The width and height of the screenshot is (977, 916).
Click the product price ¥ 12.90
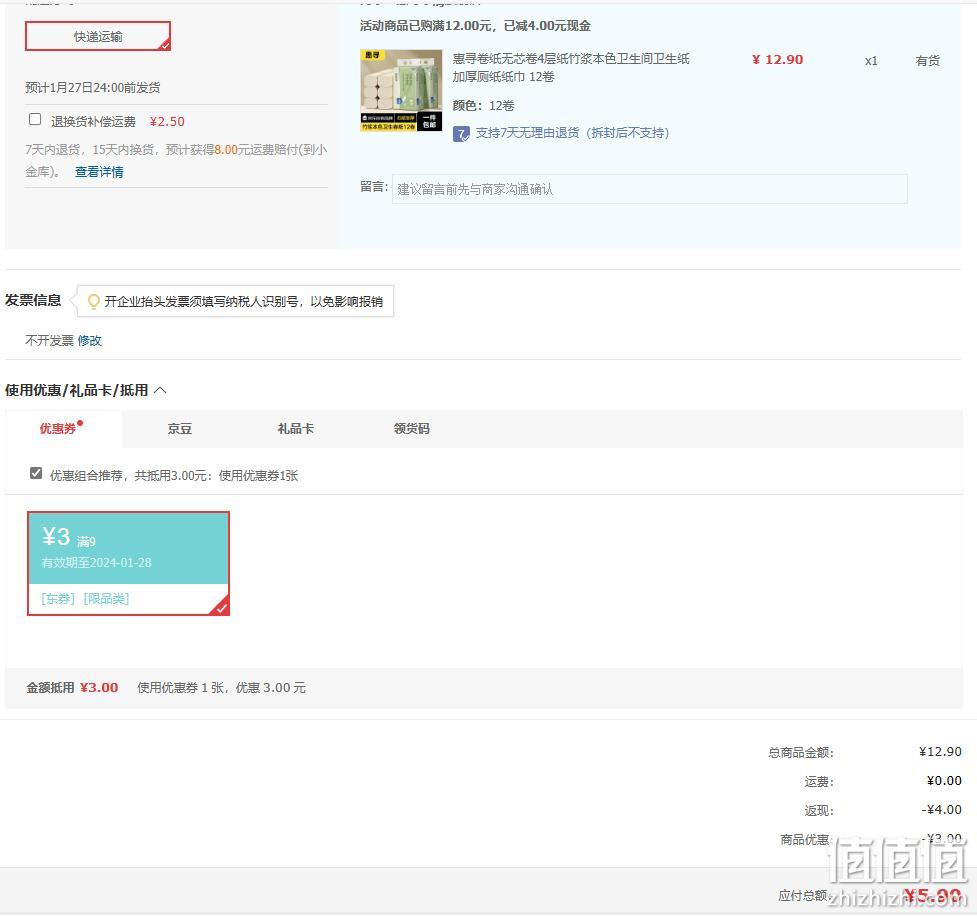click(x=778, y=60)
